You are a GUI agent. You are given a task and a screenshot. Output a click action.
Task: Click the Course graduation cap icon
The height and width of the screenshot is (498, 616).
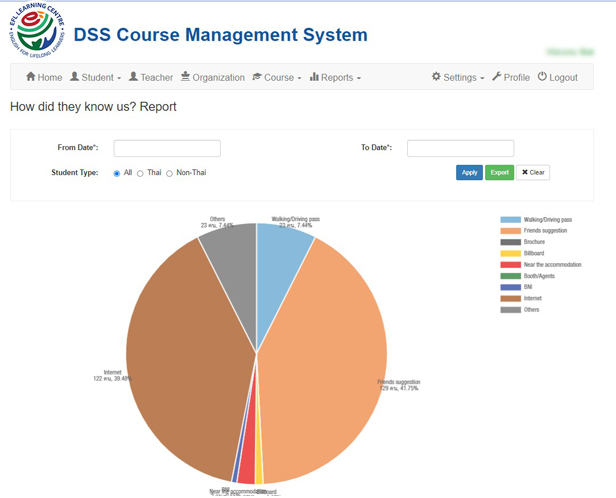coord(257,77)
